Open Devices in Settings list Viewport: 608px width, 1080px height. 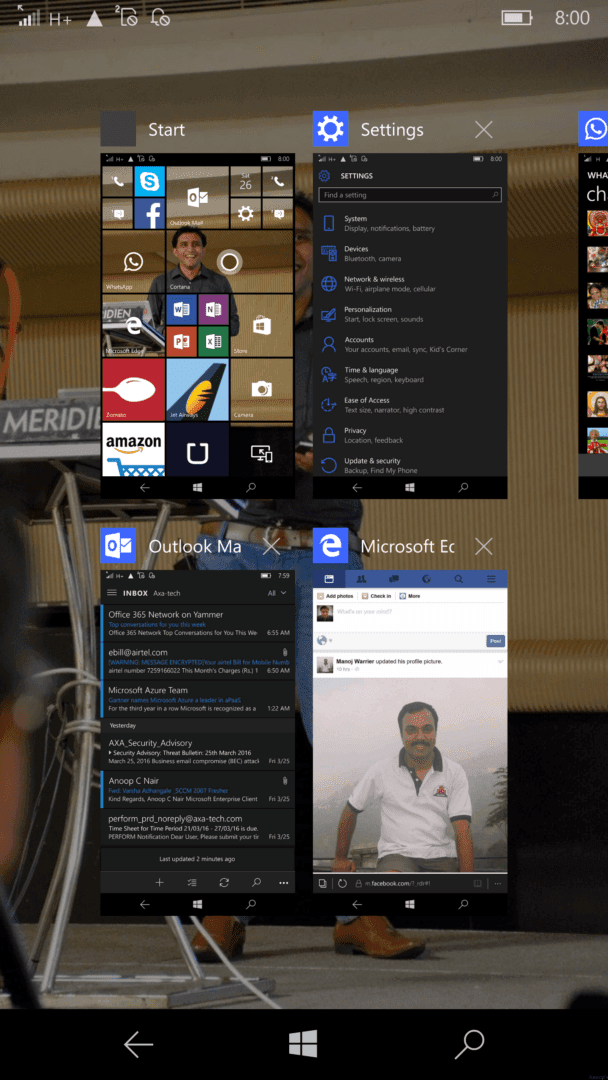point(410,253)
